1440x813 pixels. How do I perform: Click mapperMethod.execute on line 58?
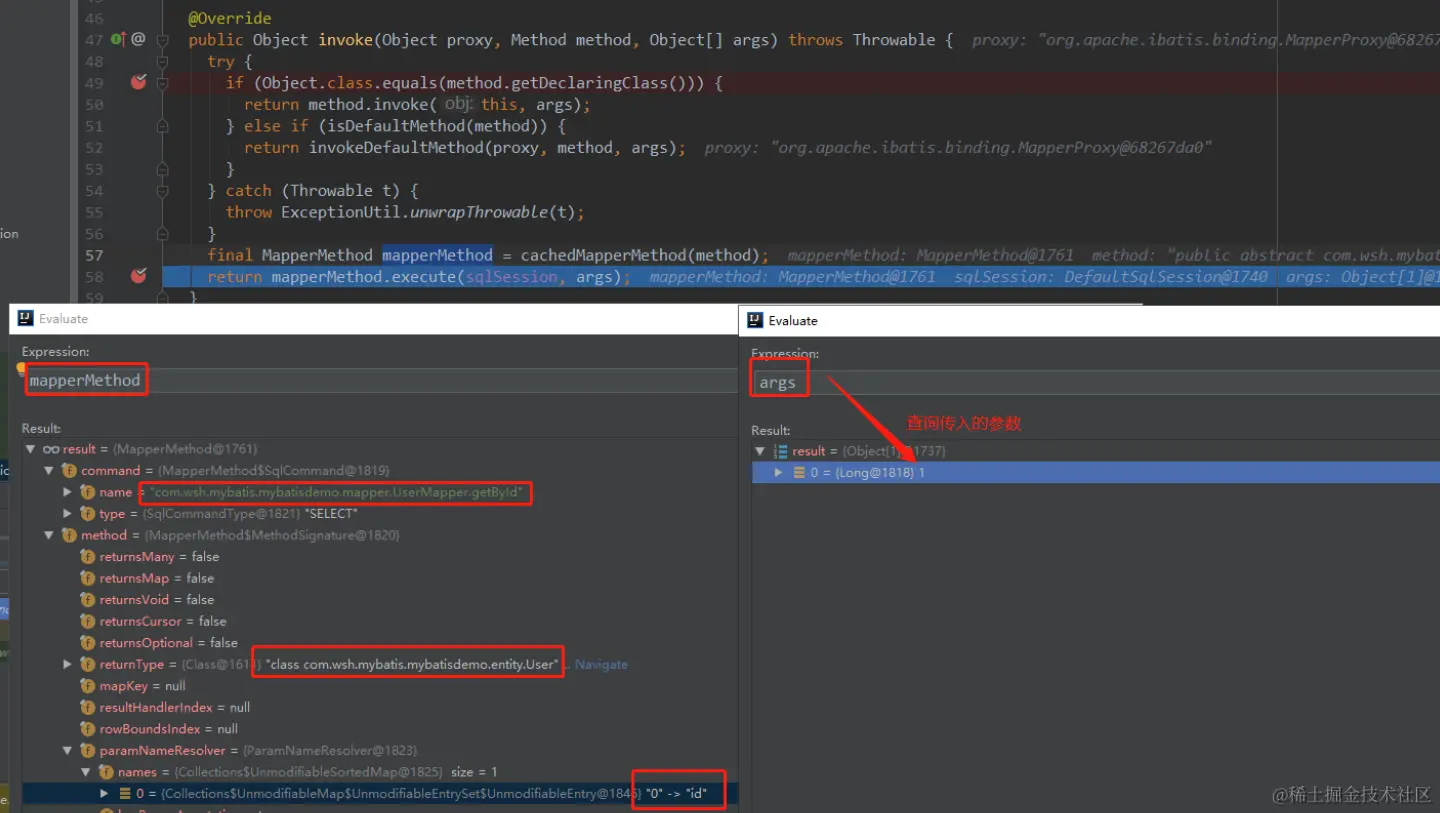363,276
